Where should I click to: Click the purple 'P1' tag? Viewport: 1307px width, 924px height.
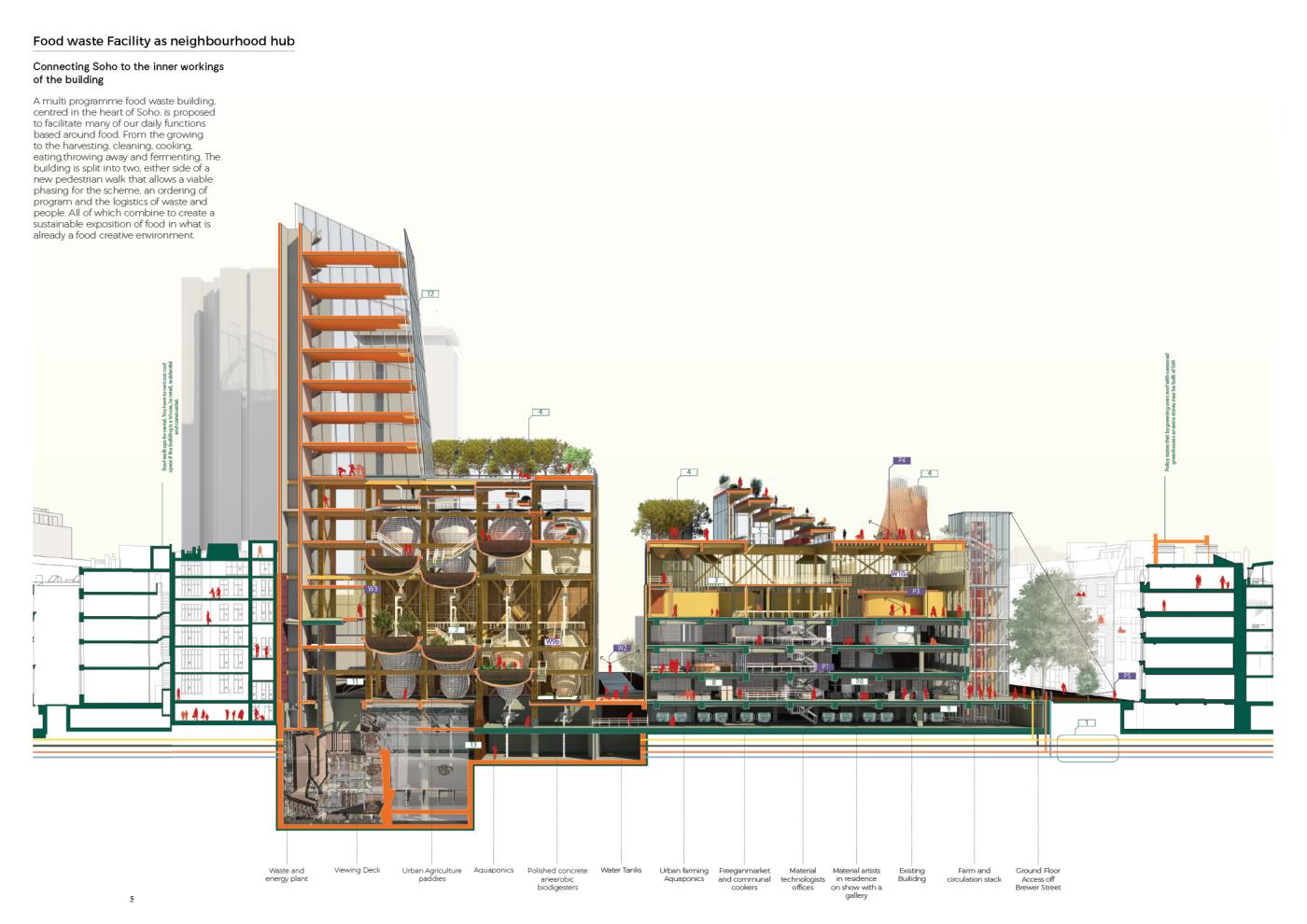click(x=824, y=666)
